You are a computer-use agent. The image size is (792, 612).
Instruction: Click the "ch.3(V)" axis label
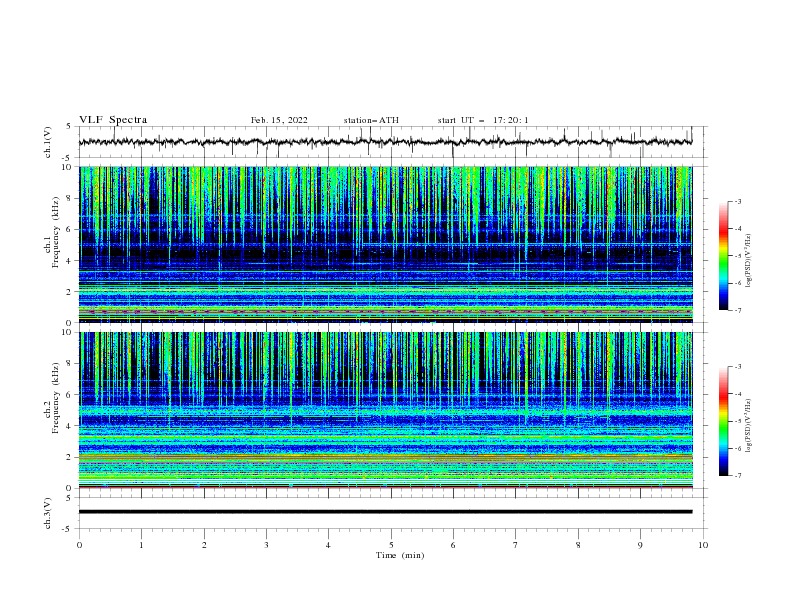point(48,513)
